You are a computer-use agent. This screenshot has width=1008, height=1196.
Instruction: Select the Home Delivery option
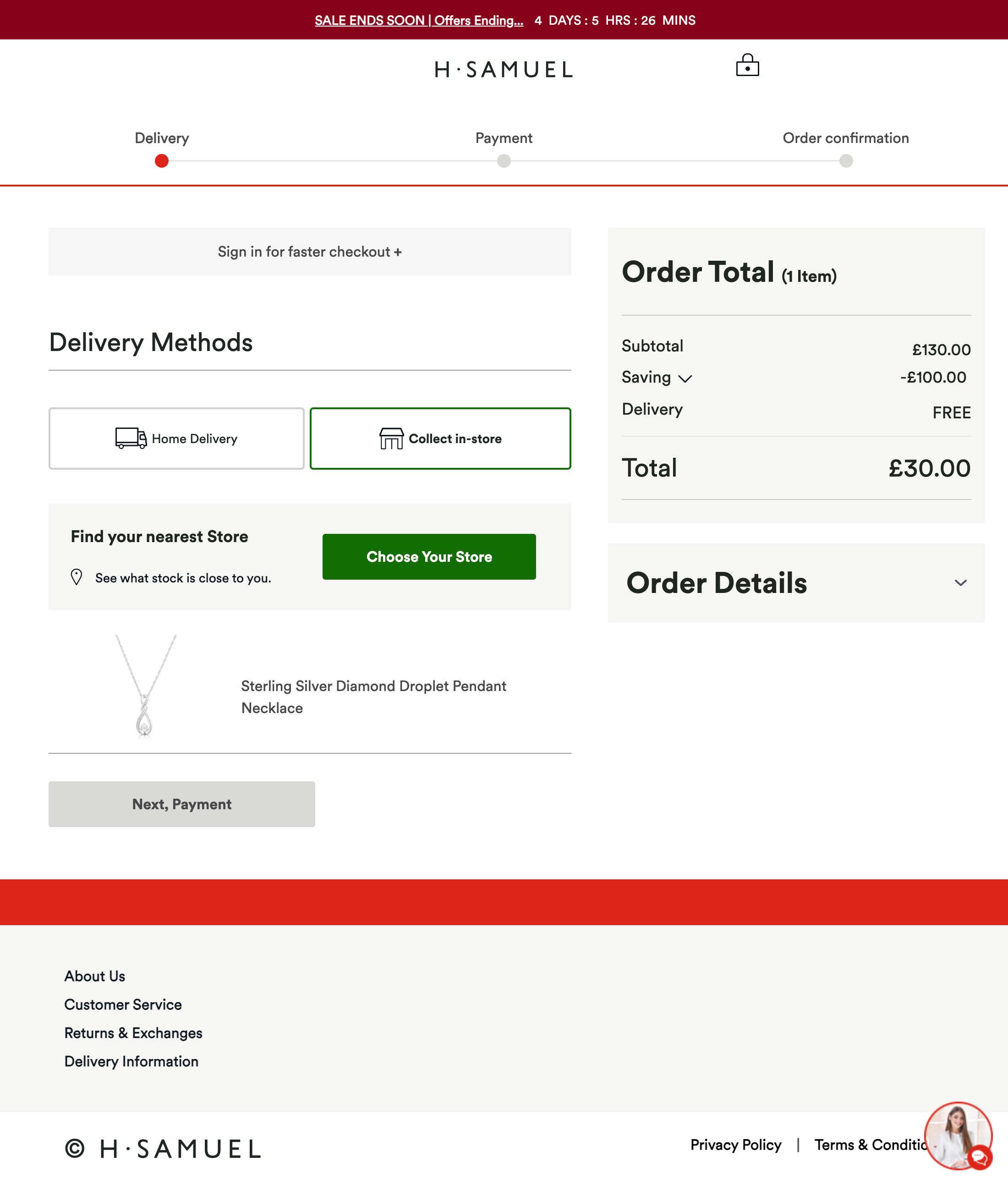176,438
